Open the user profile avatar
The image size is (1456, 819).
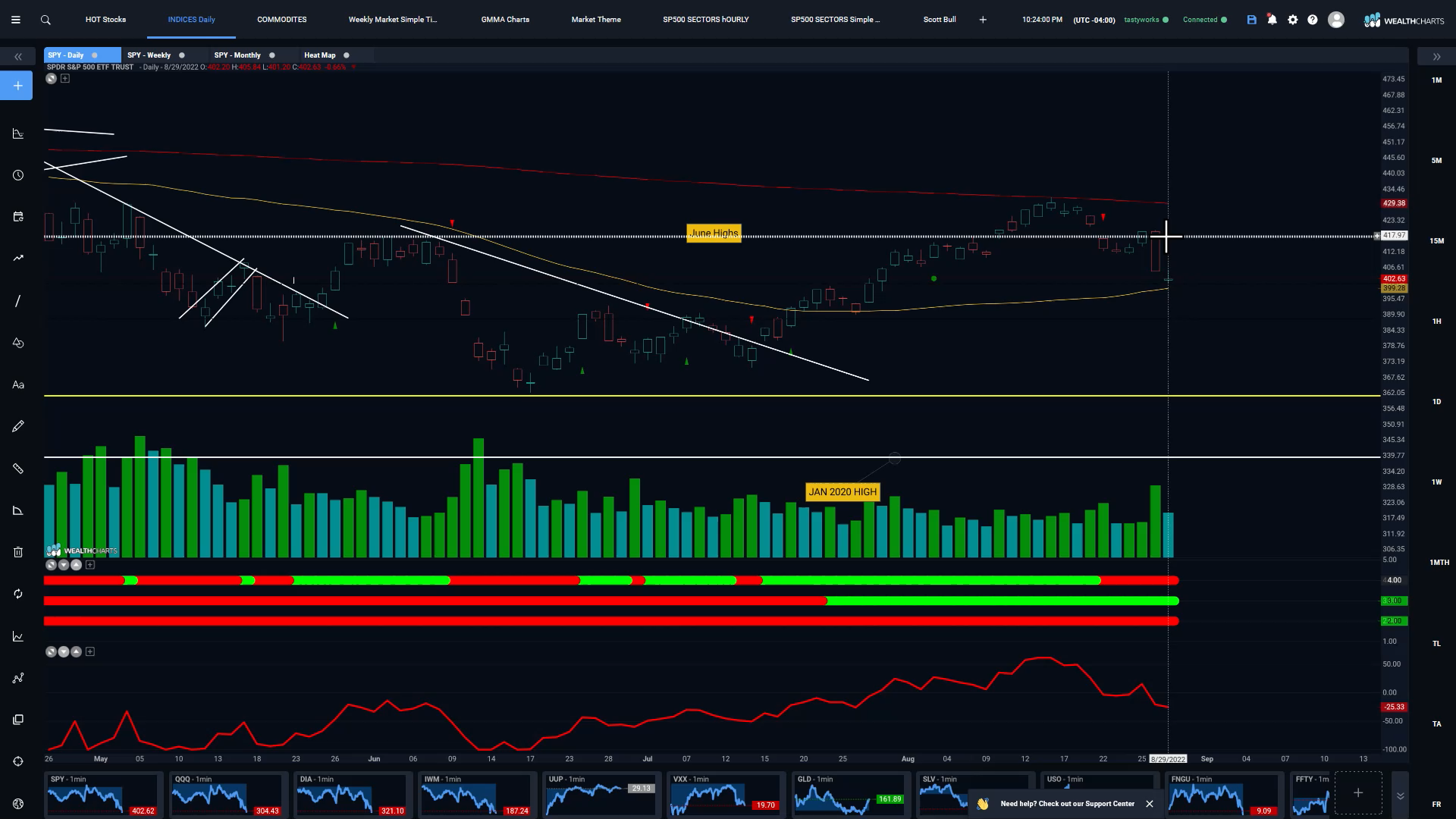tap(1336, 20)
